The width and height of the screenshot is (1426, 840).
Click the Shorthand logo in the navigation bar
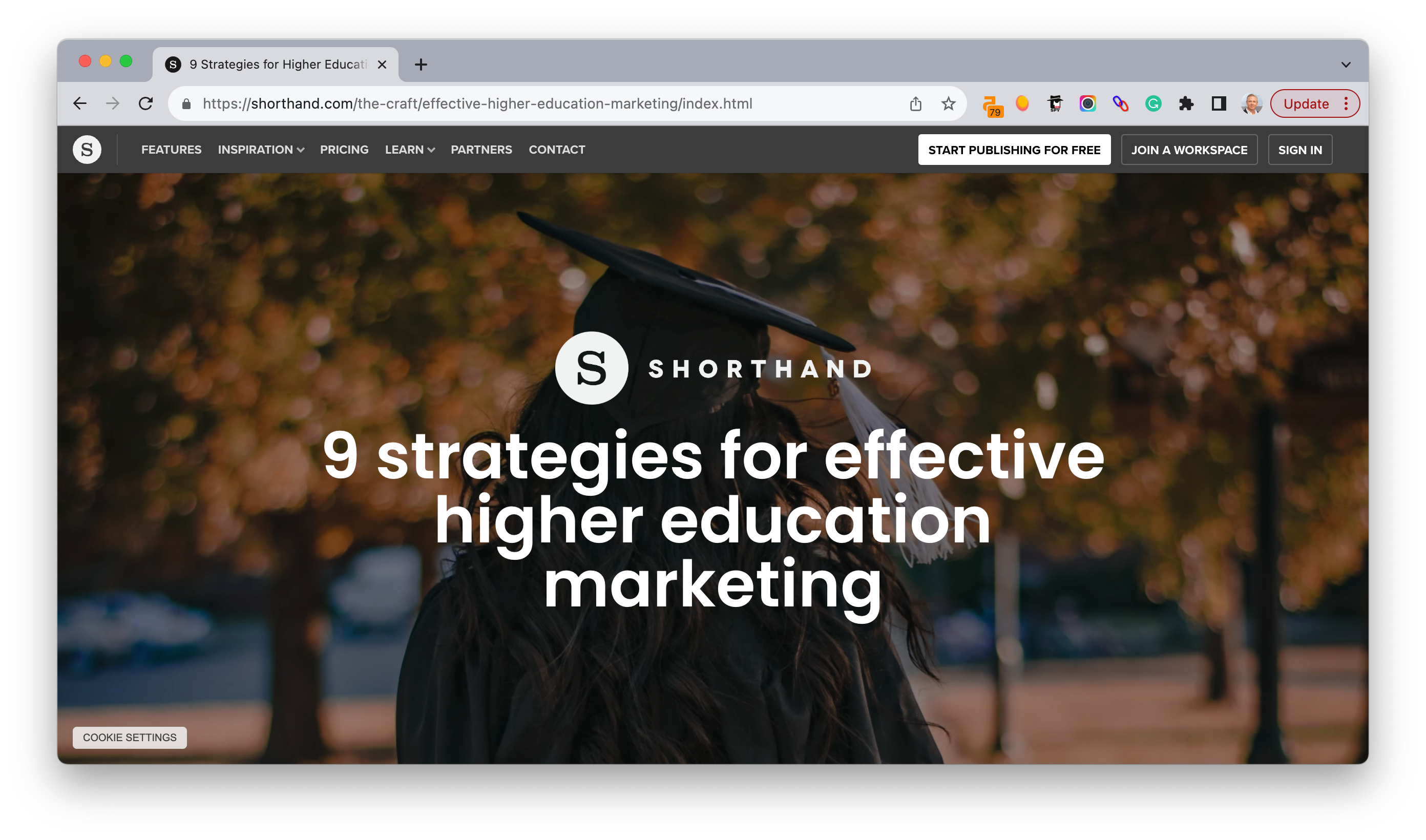[x=87, y=149]
